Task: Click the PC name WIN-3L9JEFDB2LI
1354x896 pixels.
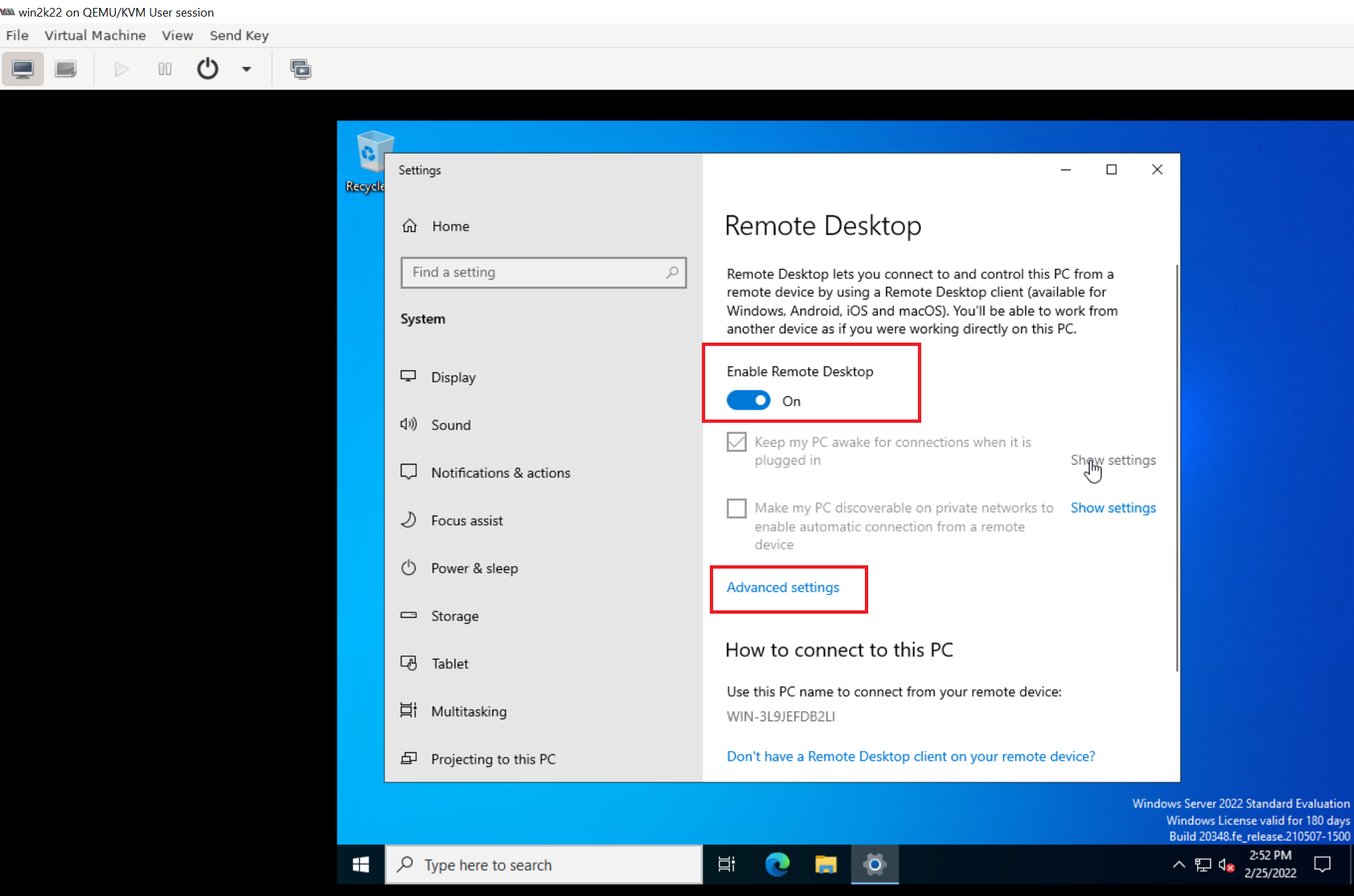Action: [781, 716]
